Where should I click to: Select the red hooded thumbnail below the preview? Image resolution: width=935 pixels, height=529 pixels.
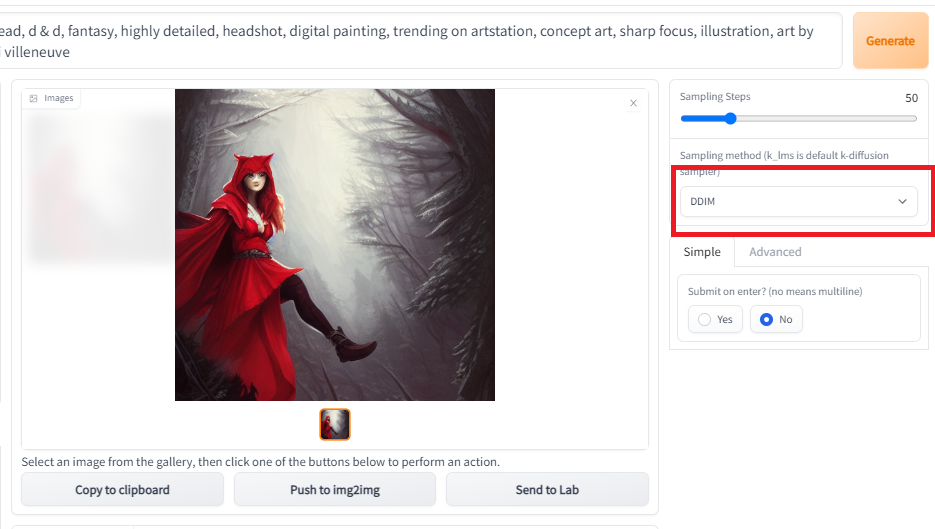[335, 424]
